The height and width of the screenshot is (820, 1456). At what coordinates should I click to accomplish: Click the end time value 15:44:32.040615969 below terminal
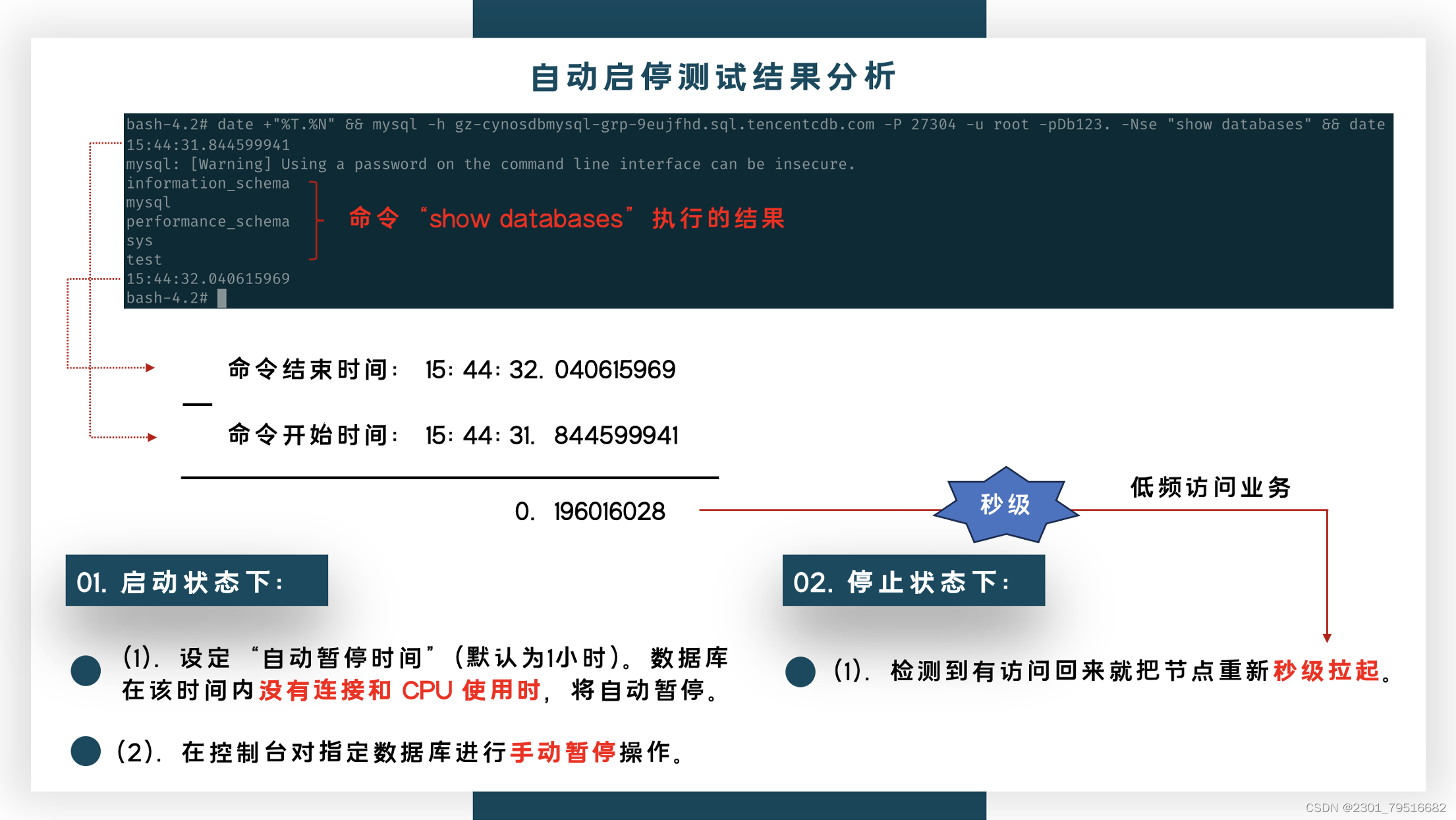pos(551,369)
